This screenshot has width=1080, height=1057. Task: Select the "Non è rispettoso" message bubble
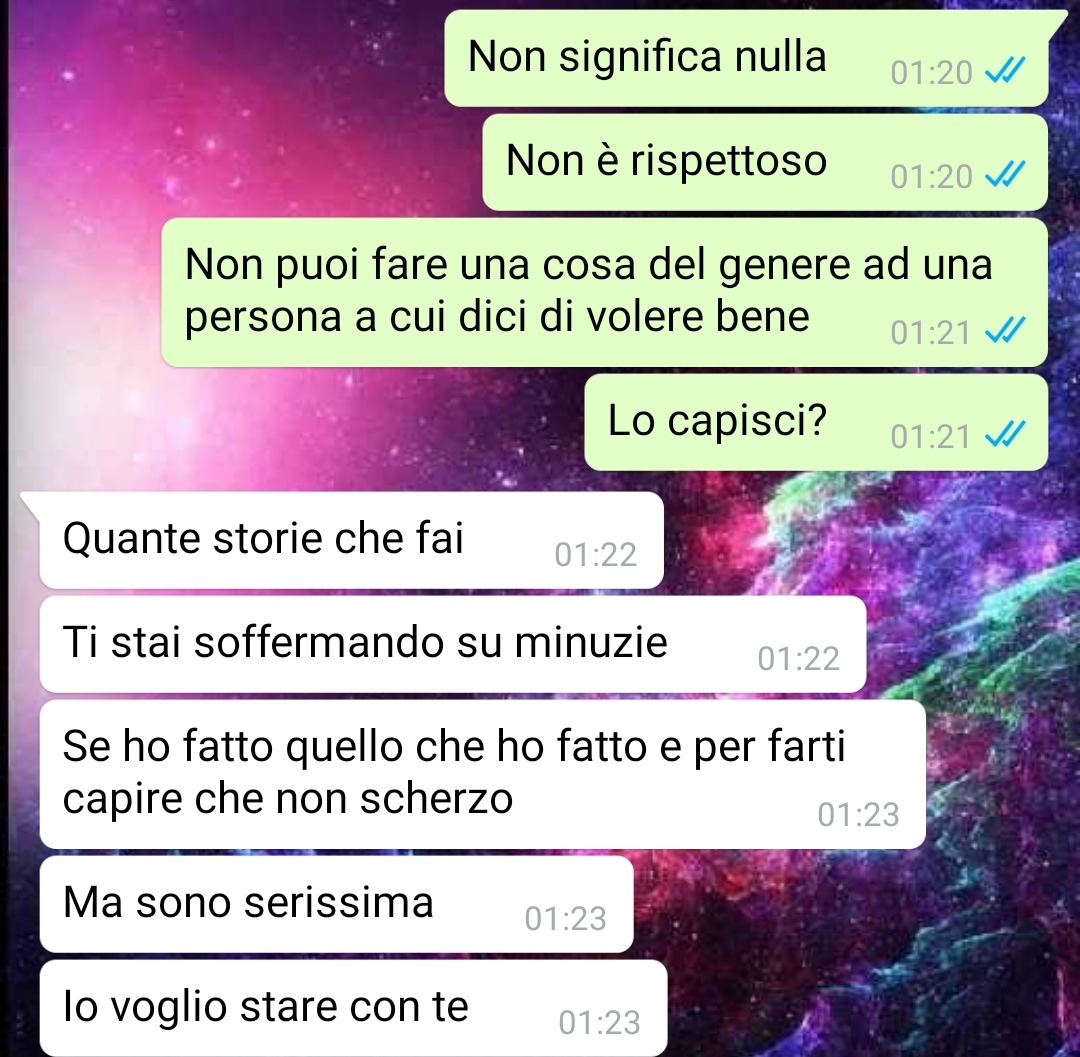(765, 163)
